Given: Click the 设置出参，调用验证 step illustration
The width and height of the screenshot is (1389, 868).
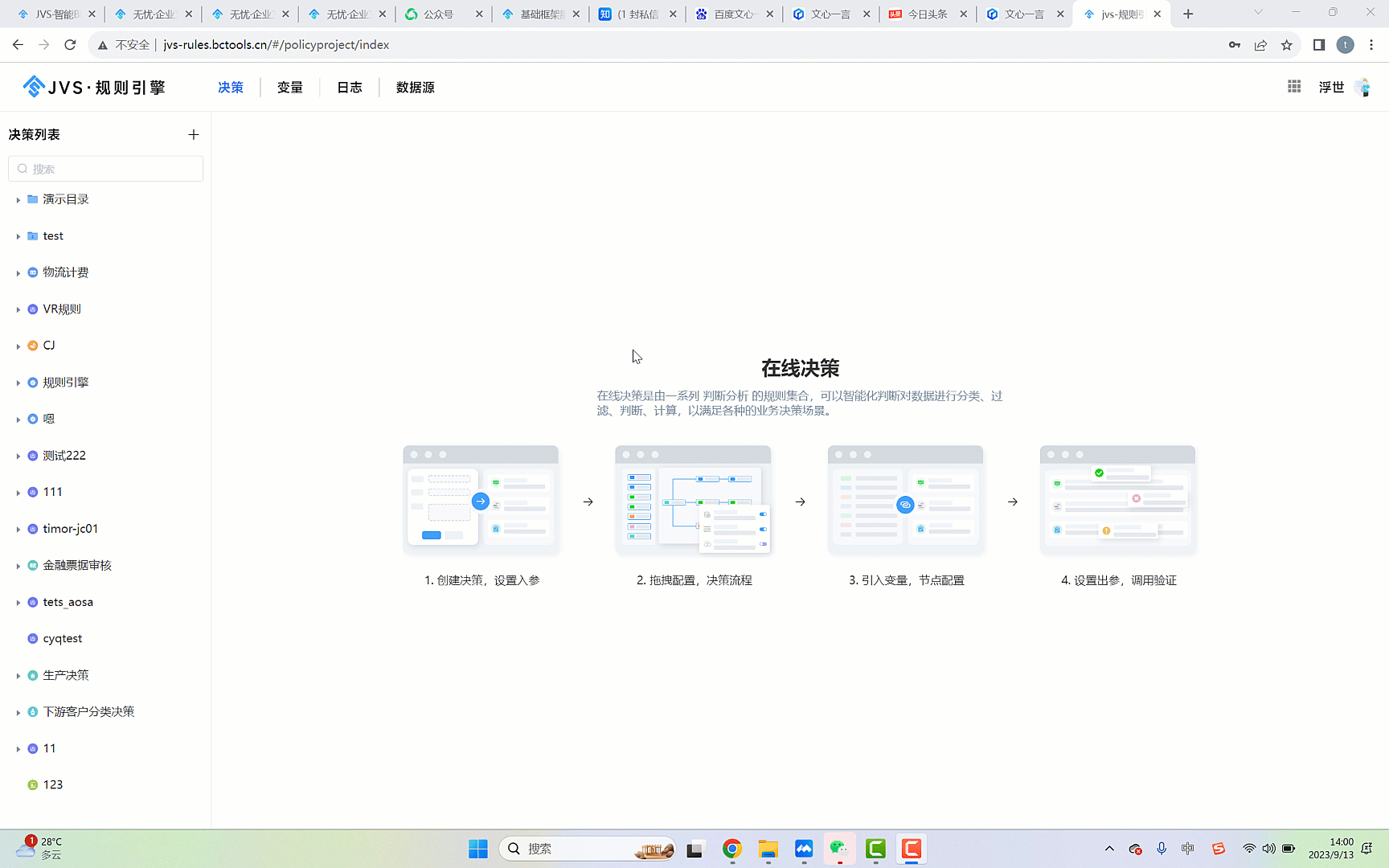Looking at the screenshot, I should click(1117, 500).
